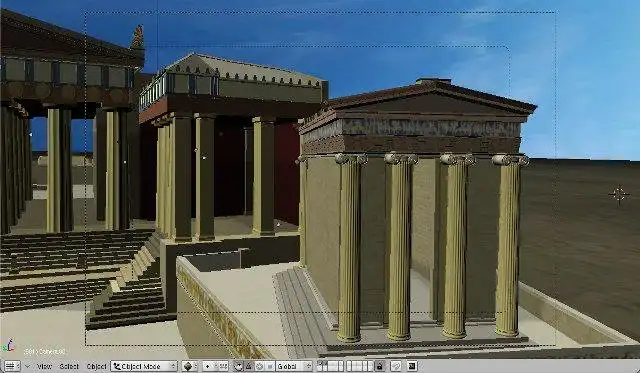This screenshot has height=373, width=640.
Task: Open the Object Mode dropdown
Action: coord(144,366)
